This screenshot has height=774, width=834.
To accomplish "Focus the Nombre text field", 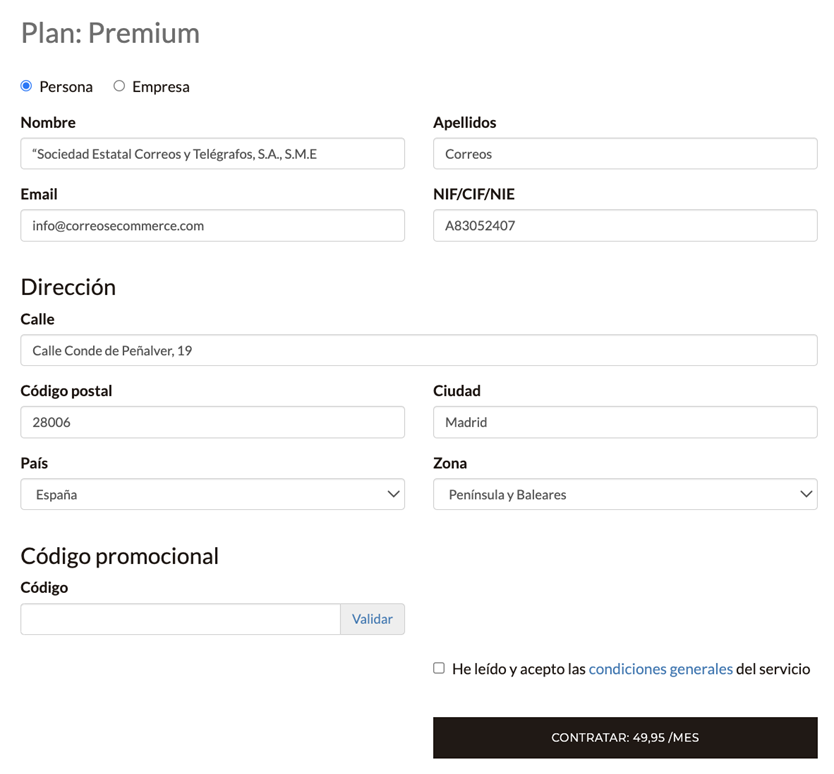I will coord(212,154).
